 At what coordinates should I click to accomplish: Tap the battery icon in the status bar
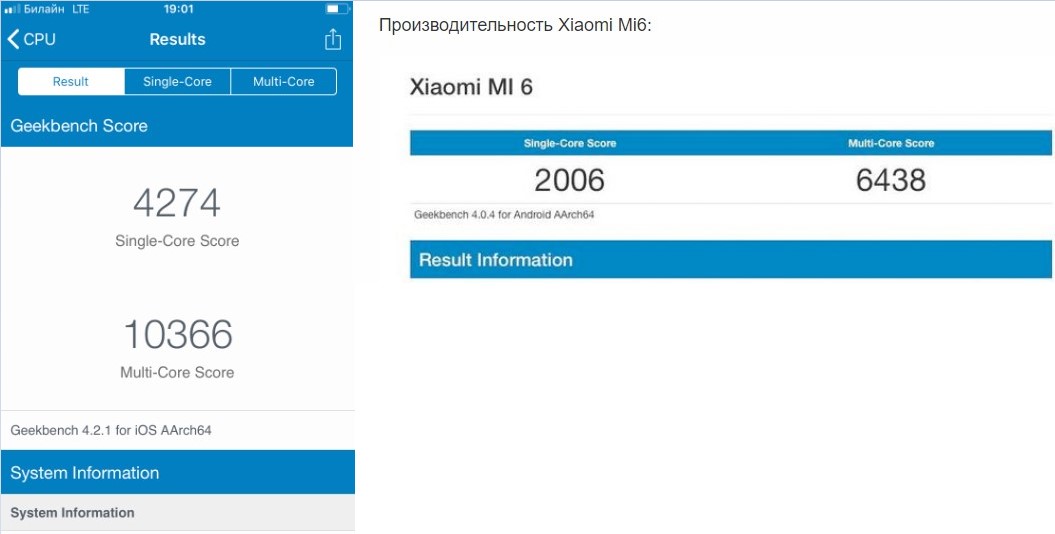coord(338,9)
